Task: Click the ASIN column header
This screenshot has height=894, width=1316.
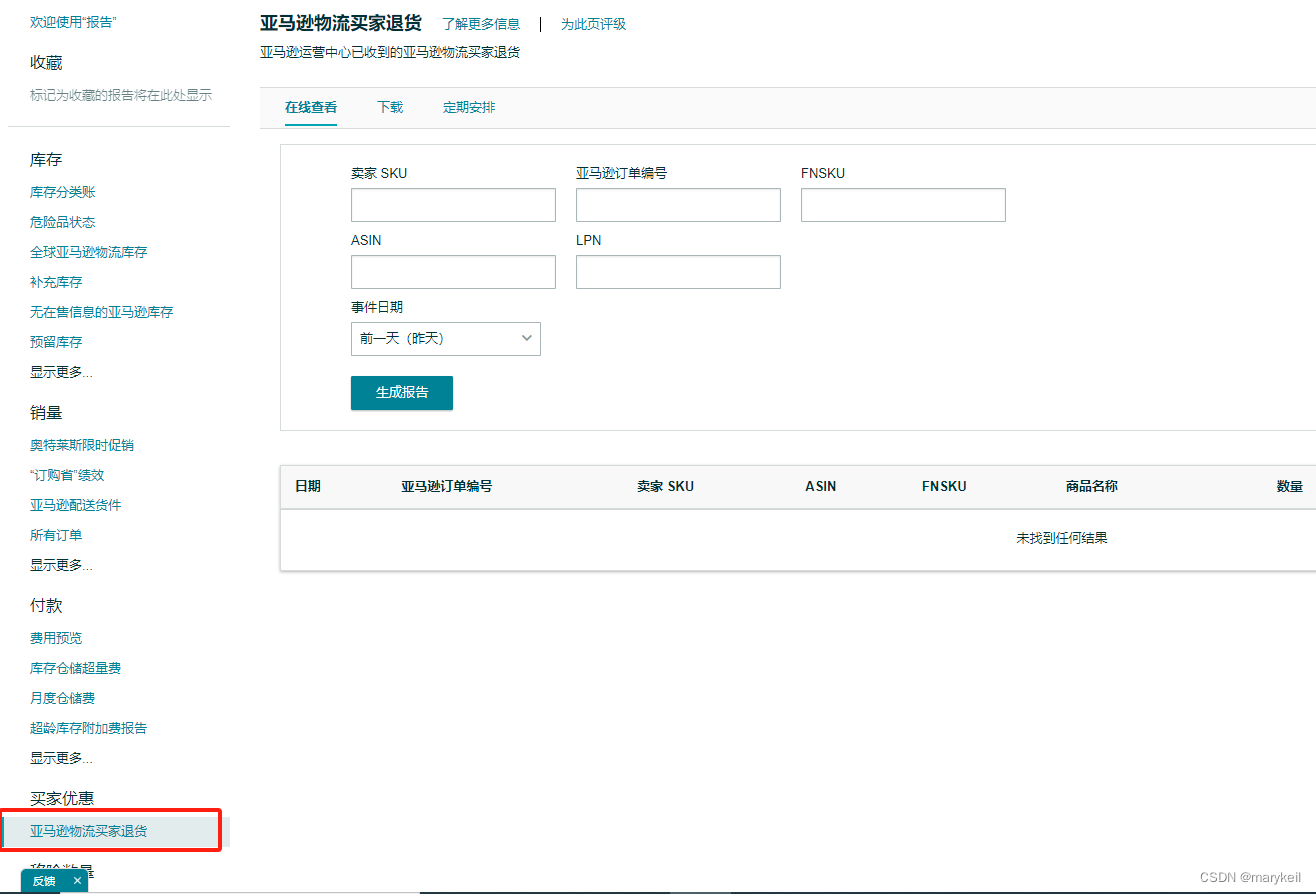Action: 821,486
